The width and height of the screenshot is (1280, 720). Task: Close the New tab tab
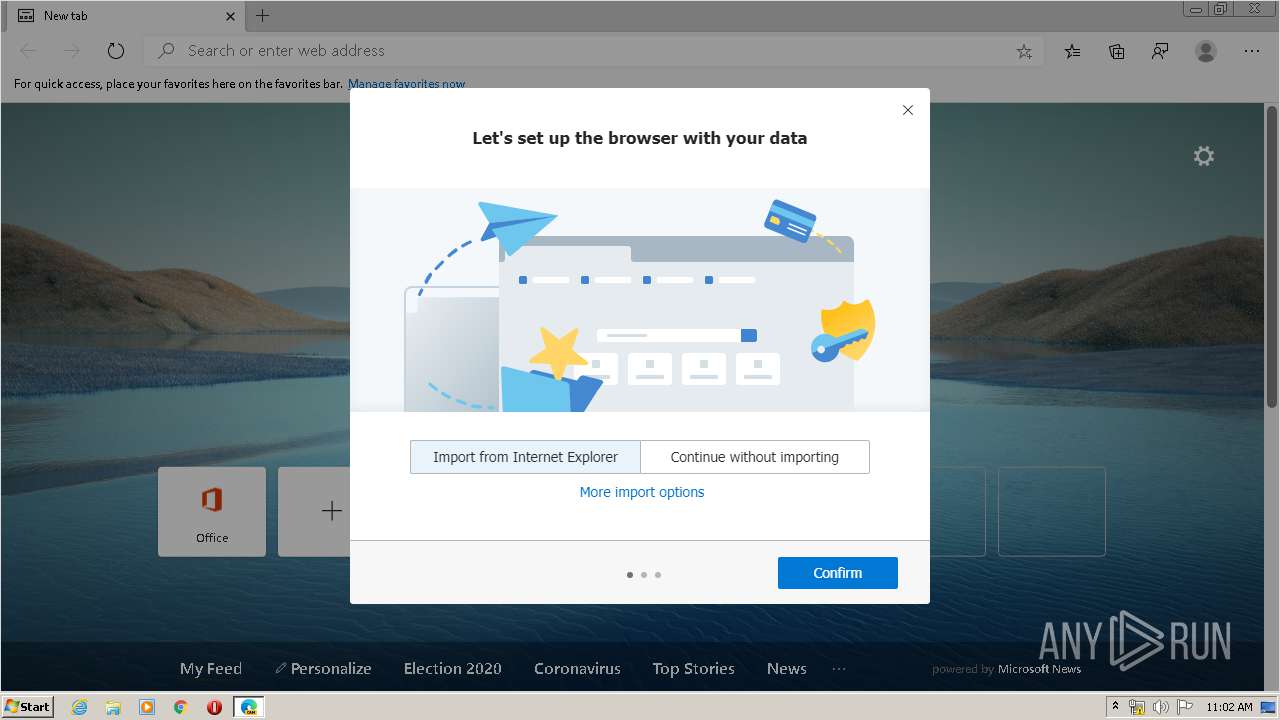pos(230,16)
